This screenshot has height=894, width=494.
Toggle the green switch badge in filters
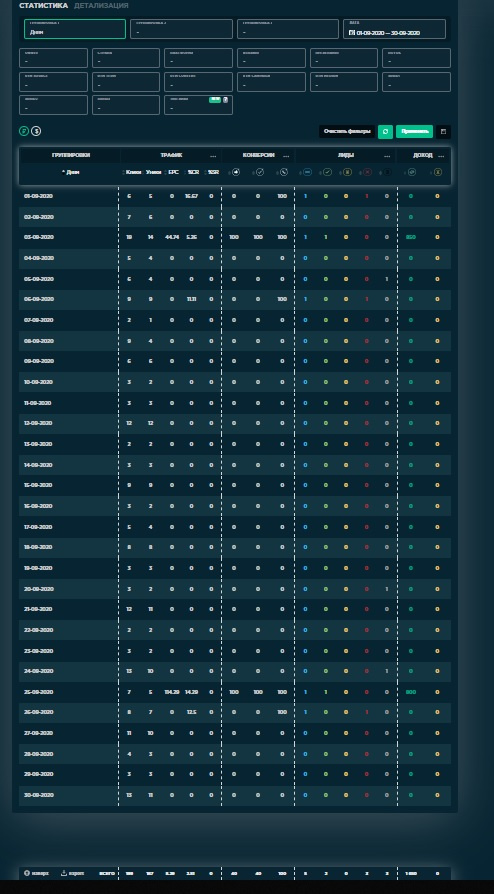(214, 99)
